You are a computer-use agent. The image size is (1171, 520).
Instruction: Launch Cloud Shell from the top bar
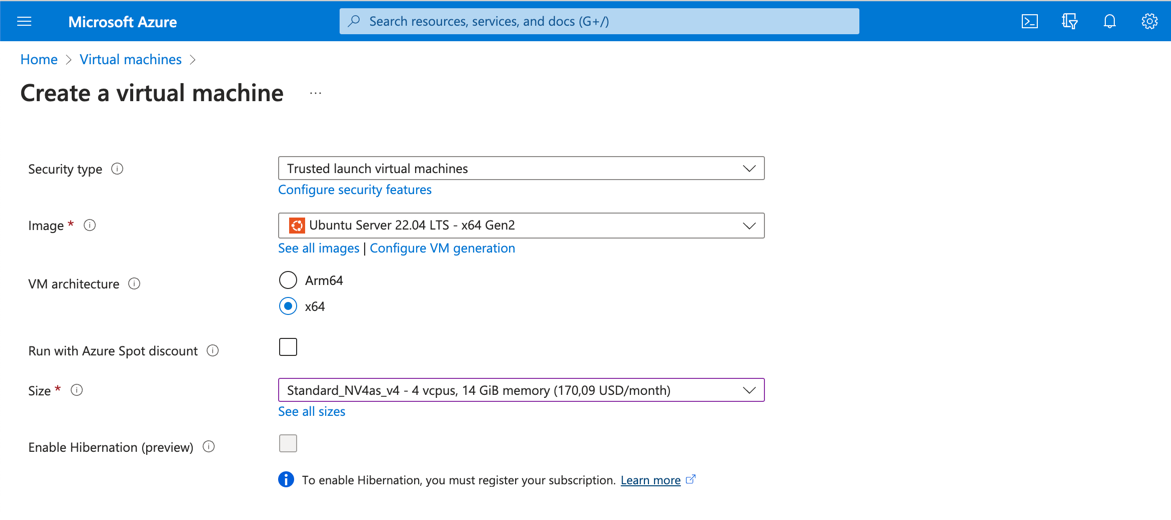point(1030,22)
